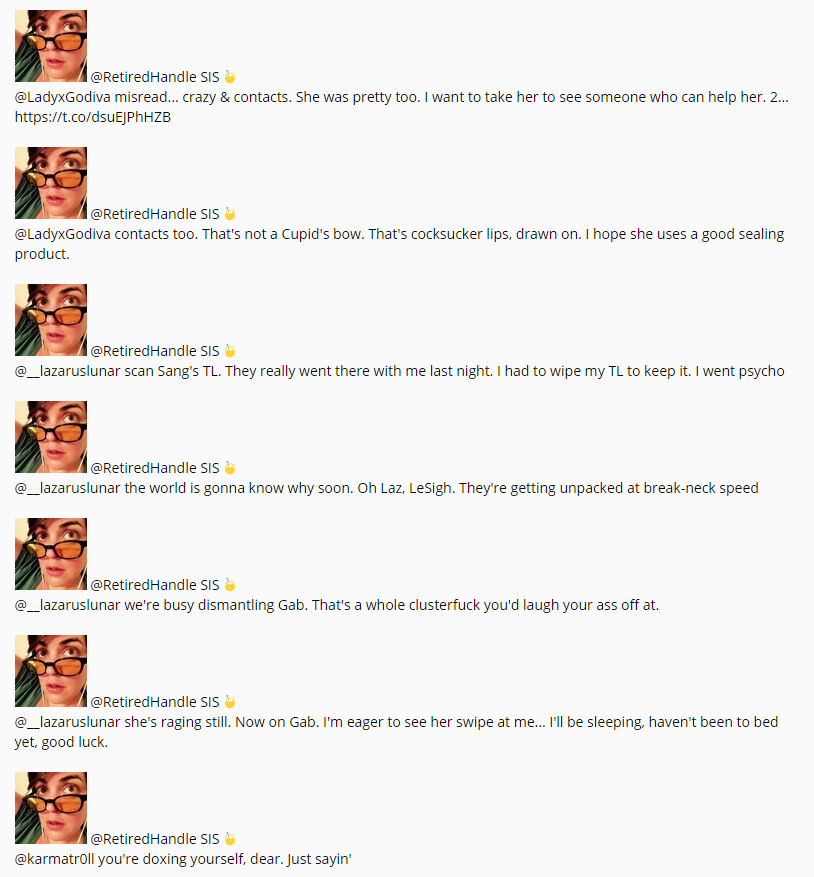
Task: Select the profile picture on the 'dismantling Gab' tweet
Action: click(51, 554)
